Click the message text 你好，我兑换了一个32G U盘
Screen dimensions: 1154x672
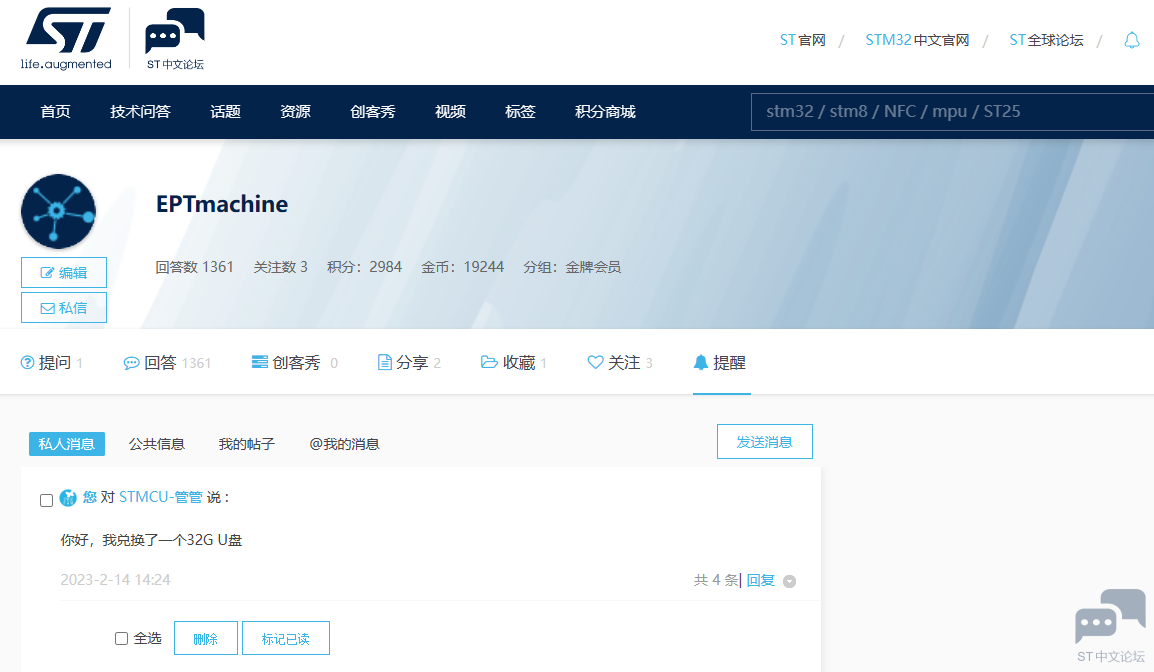[x=151, y=540]
